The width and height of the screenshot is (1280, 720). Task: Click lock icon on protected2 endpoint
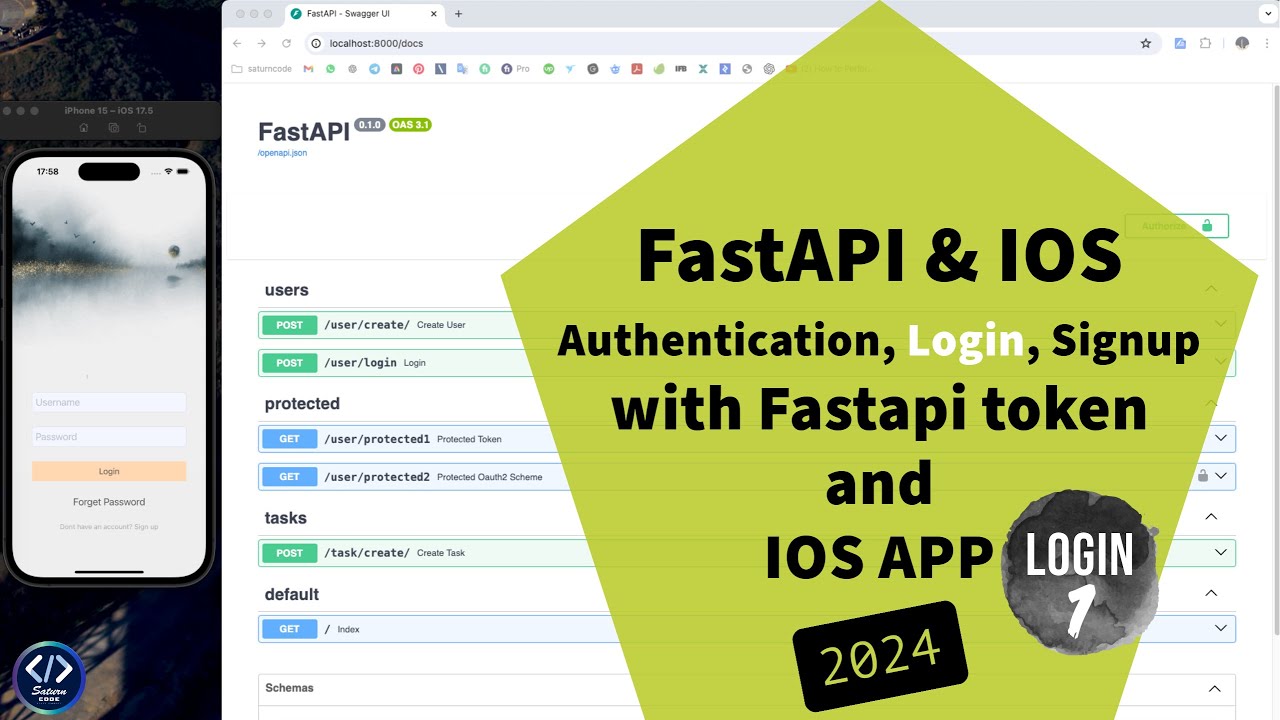coord(1203,476)
